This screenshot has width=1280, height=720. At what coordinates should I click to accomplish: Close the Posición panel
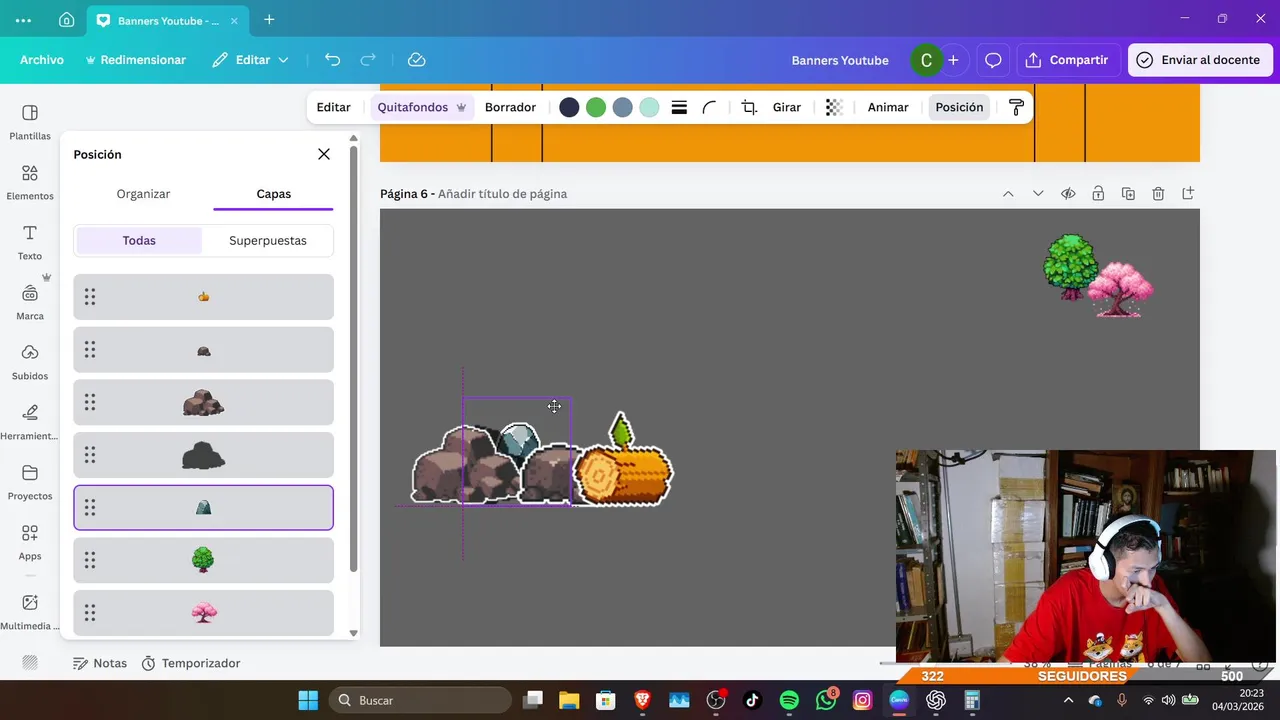(x=324, y=154)
